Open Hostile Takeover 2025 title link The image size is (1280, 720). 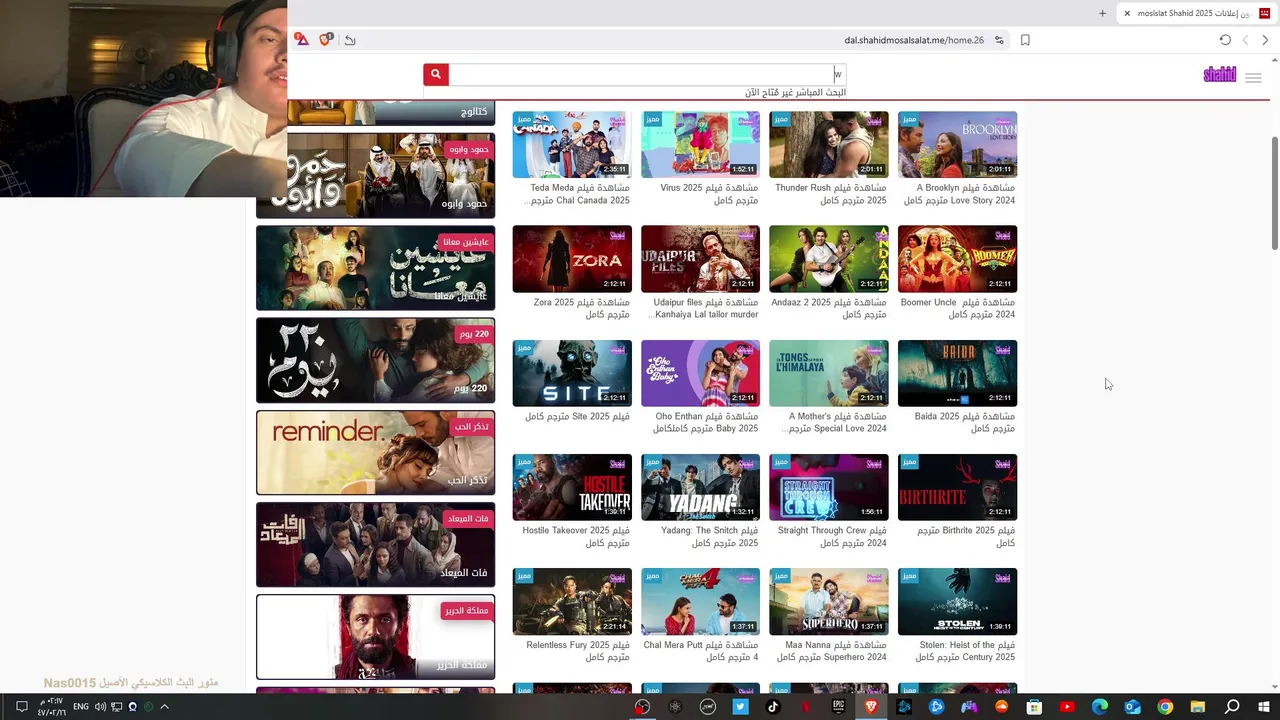point(576,537)
